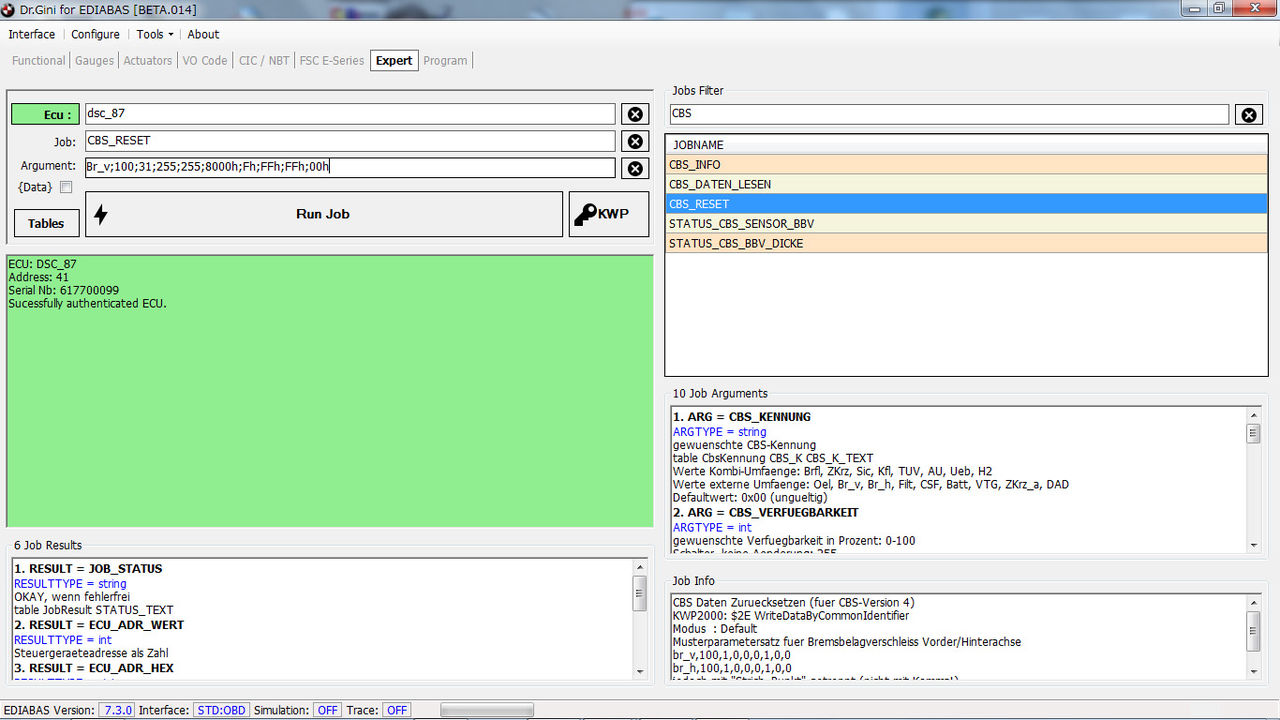Switch to the Functional tab
The image size is (1280, 720).
39,61
